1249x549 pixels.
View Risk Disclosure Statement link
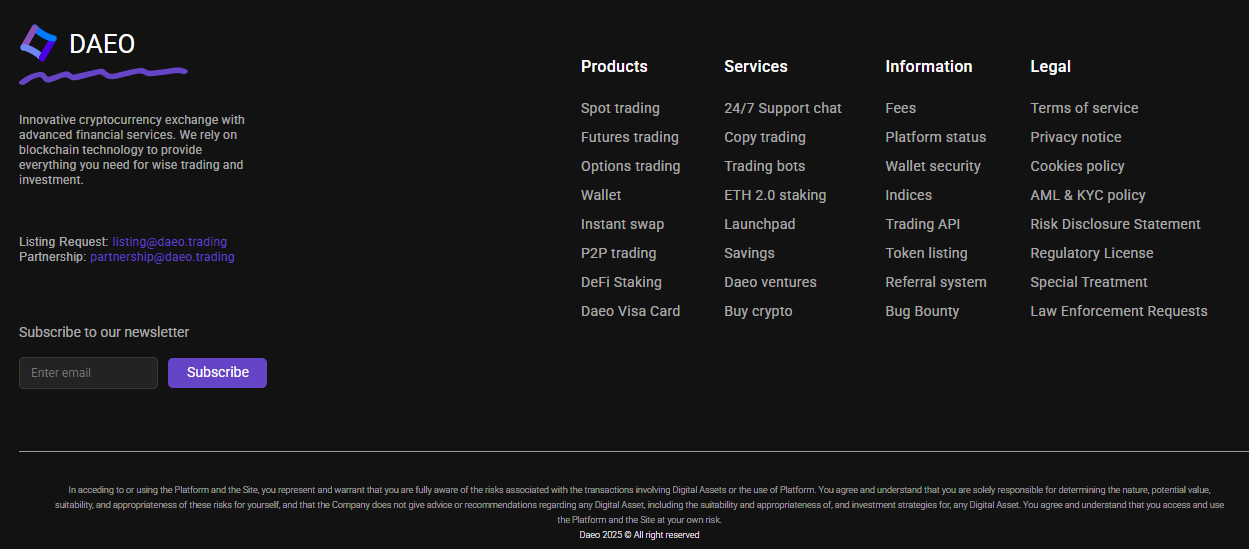(1115, 224)
